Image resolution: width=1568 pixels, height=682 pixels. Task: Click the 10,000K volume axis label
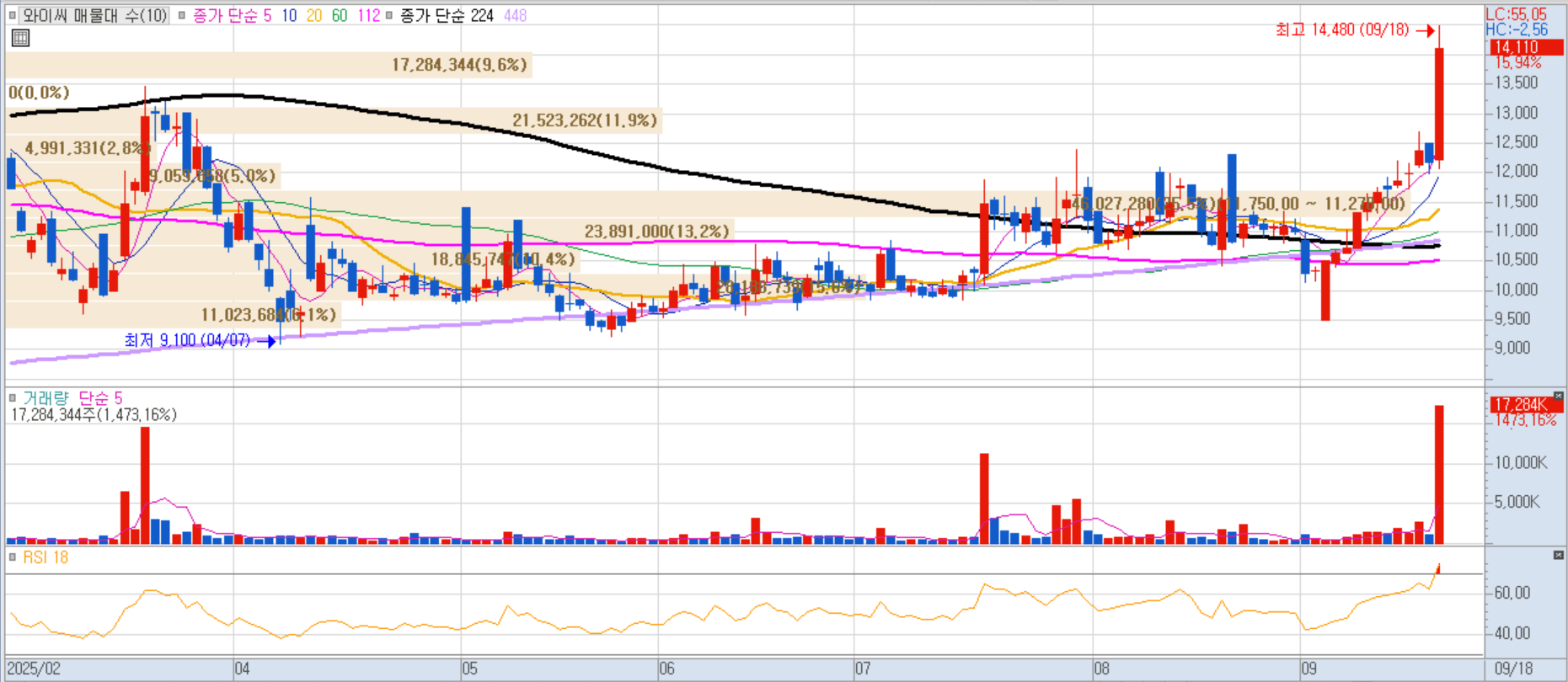point(1521,462)
